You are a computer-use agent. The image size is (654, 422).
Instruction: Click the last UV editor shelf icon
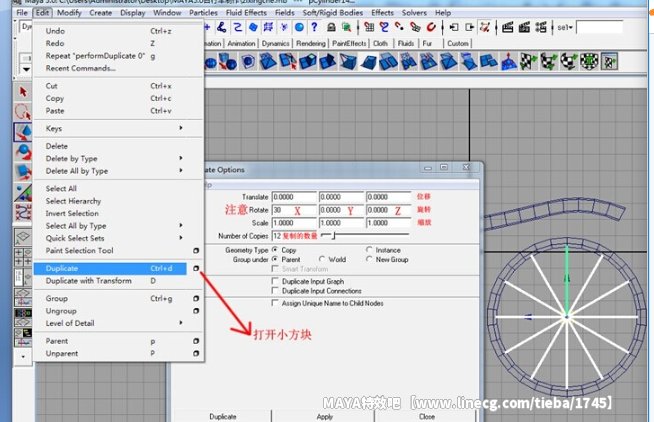[x=609, y=62]
